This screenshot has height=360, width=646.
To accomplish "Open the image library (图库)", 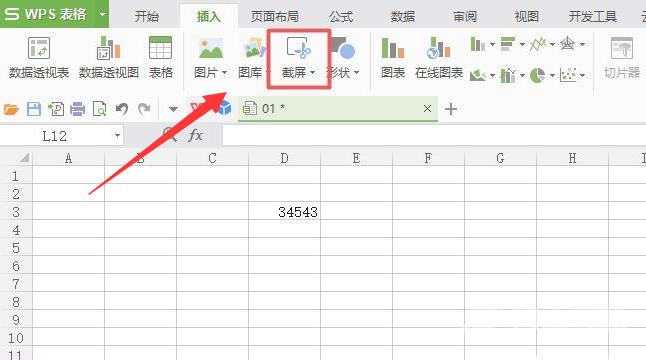I will tap(252, 58).
